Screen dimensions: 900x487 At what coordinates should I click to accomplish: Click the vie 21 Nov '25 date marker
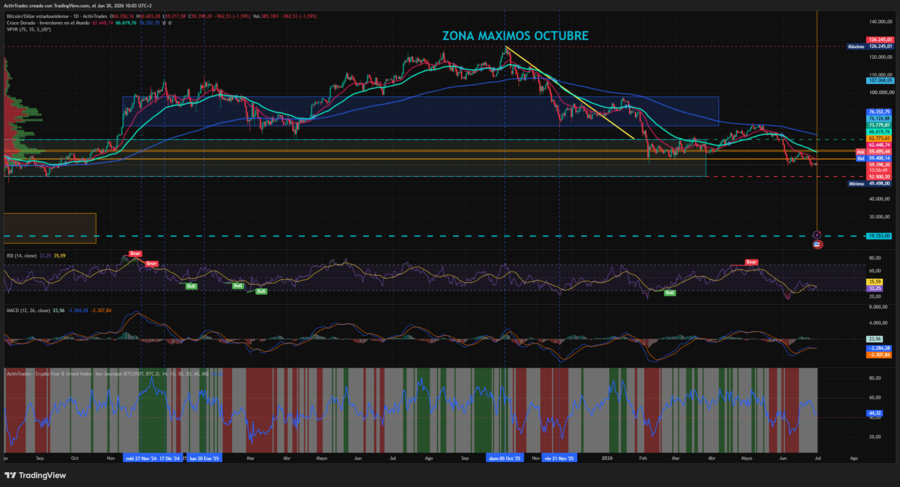[x=560, y=458]
